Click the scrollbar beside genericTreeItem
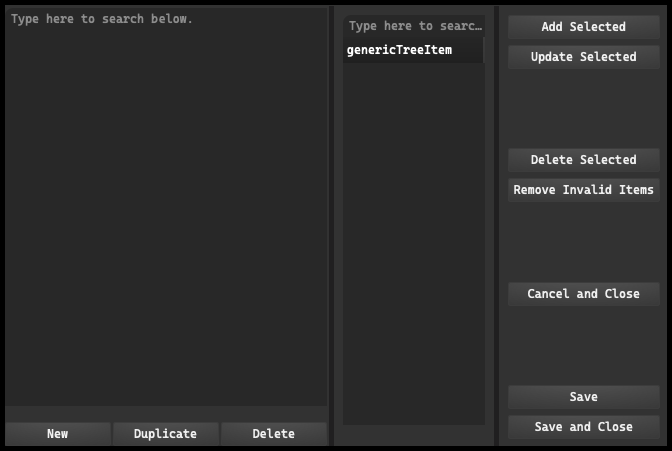This screenshot has height=451, width=672. click(484, 50)
